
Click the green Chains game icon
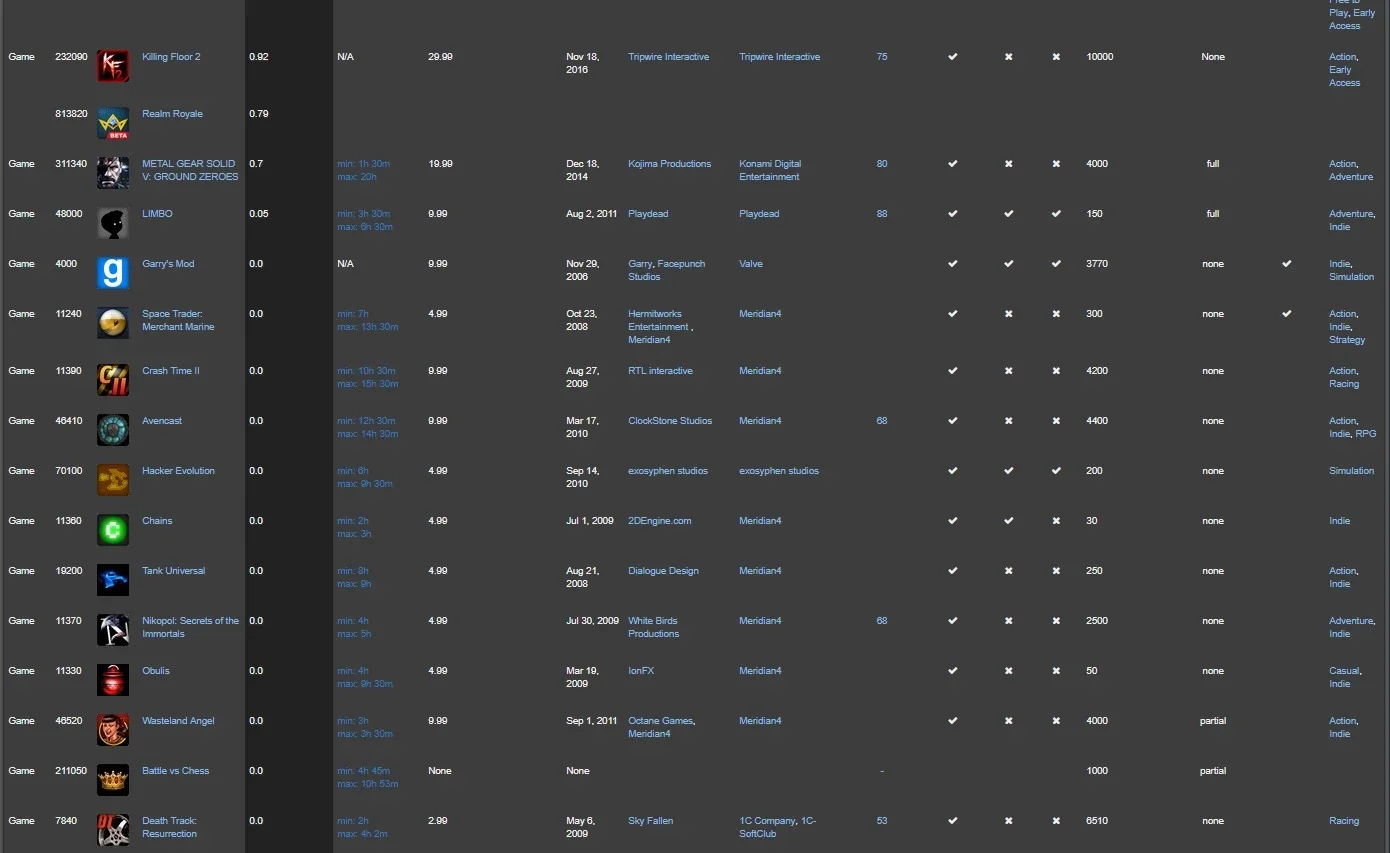coord(113,530)
